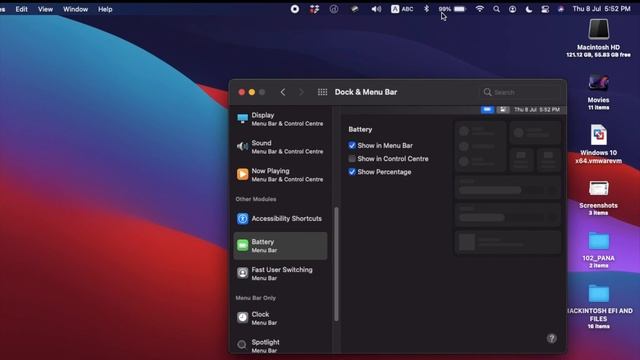Select the Sound speaker icon in sidebar
Screen dimensions: 640x360
(x=242, y=147)
